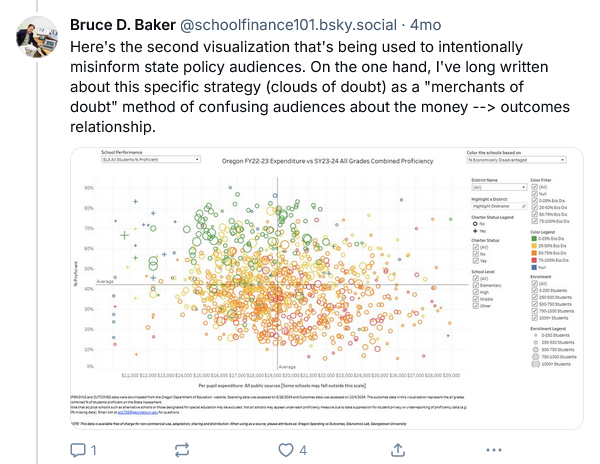Open Bruce D. Baker's profile avatar
600x464 pixels.
36,37
